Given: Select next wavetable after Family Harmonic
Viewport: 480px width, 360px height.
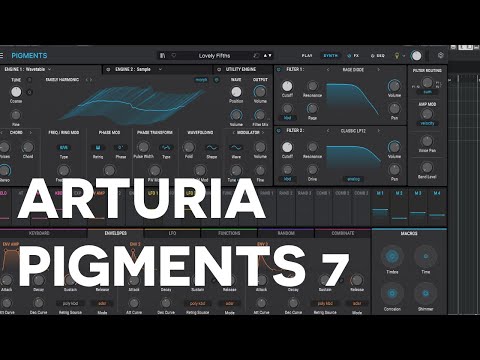Looking at the screenshot, I should point(91,80).
